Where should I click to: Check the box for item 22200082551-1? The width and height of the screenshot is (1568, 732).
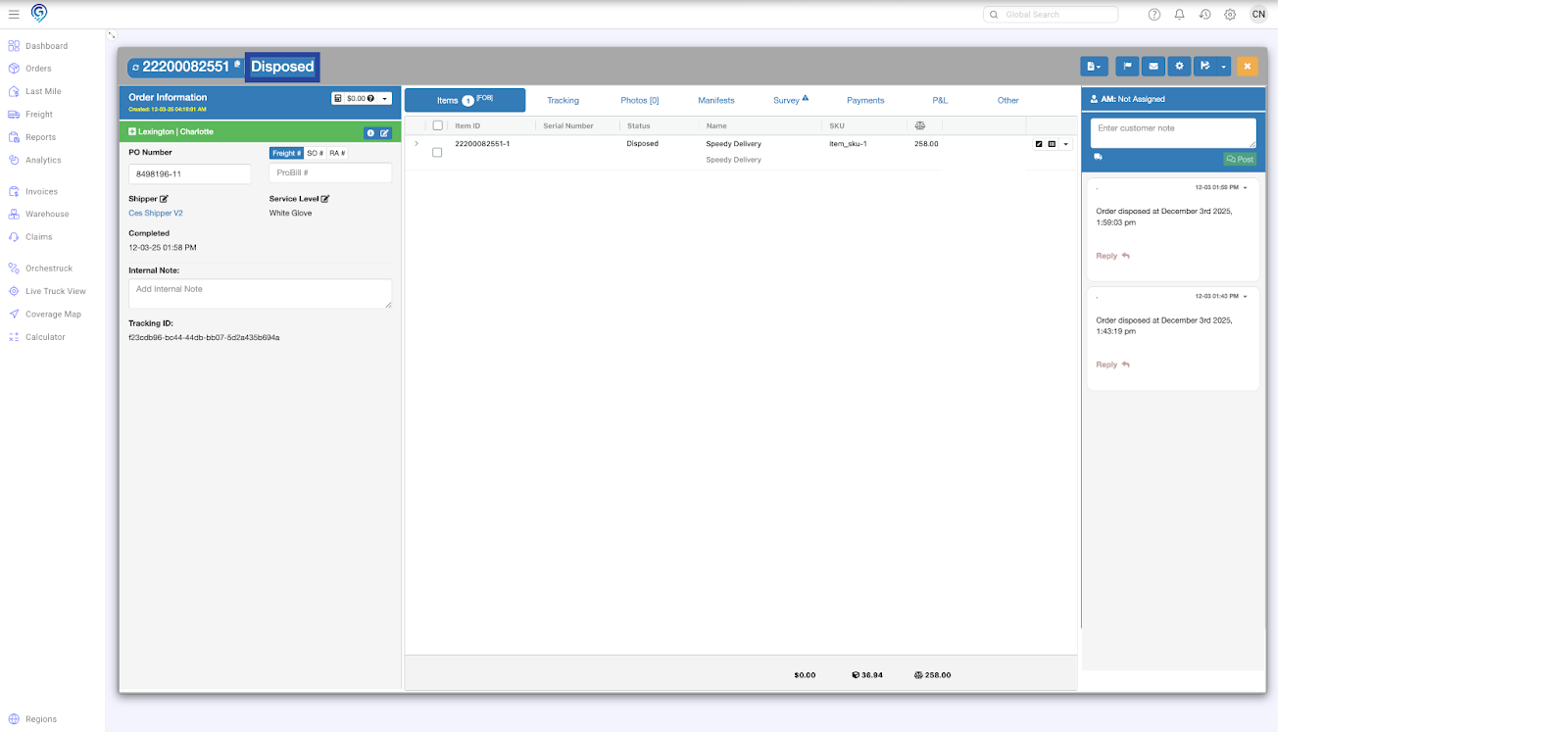click(437, 152)
